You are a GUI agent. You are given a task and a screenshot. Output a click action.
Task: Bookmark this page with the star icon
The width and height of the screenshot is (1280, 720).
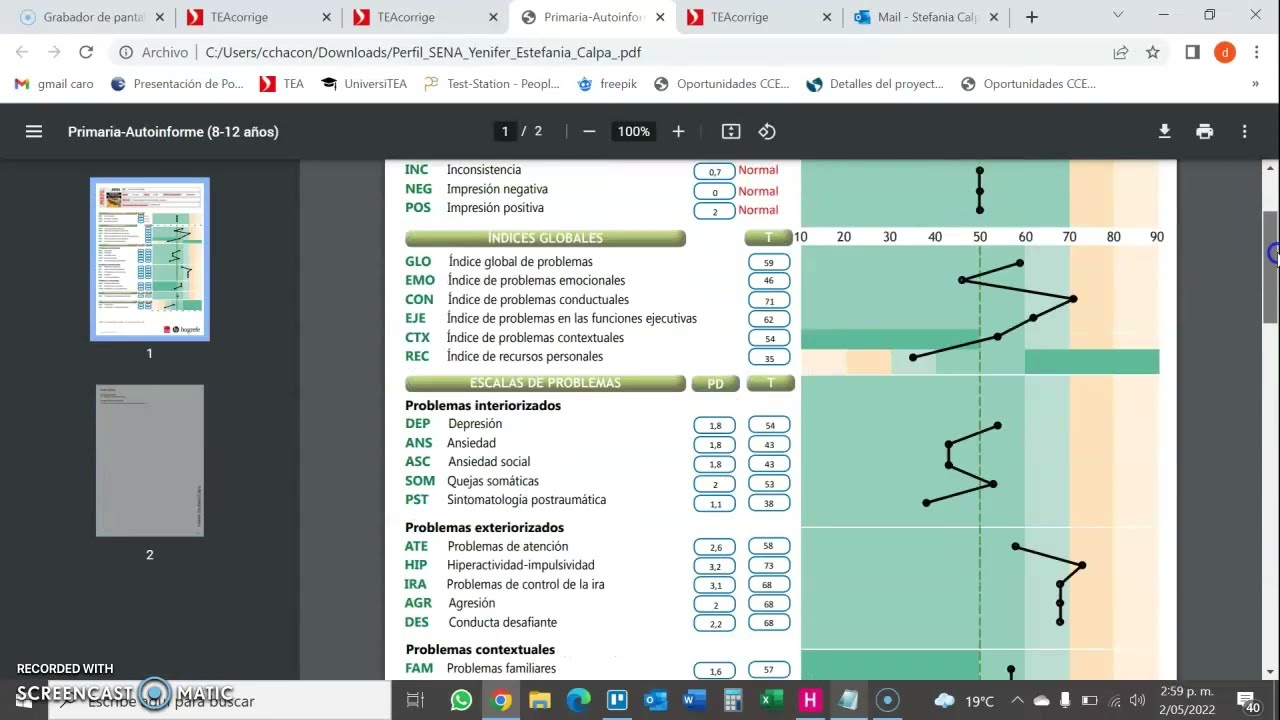1152,52
